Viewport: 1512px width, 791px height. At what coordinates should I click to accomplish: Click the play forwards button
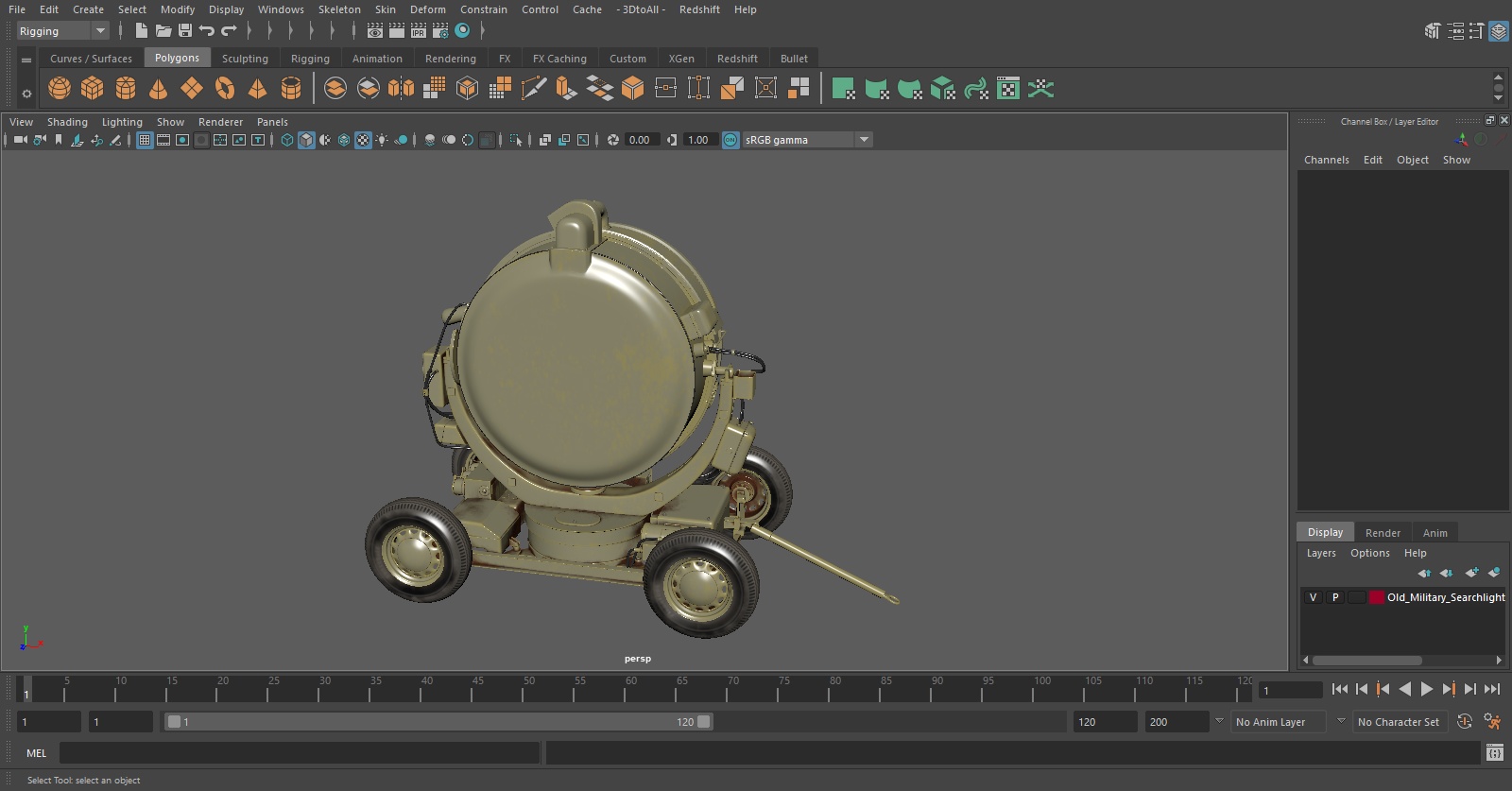pos(1427,690)
